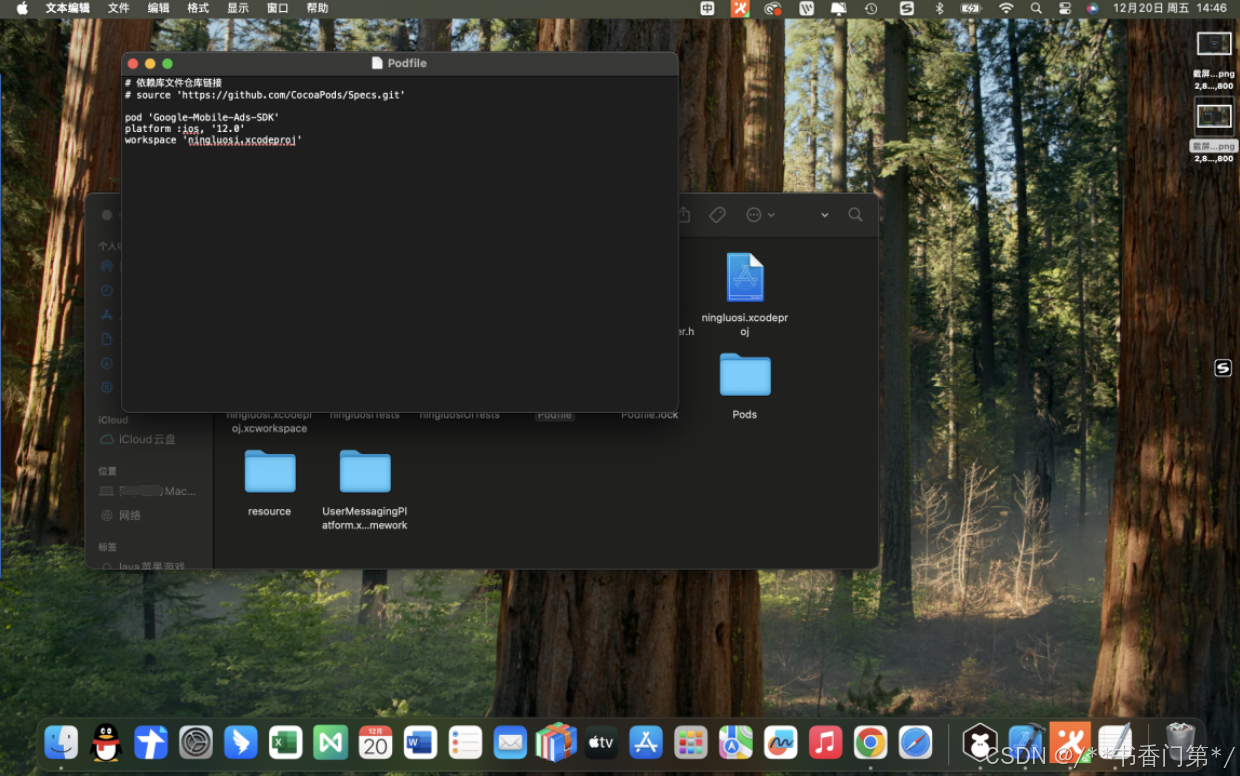The image size is (1240, 776).
Task: Click the Siri menu bar icon
Action: 1093,8
